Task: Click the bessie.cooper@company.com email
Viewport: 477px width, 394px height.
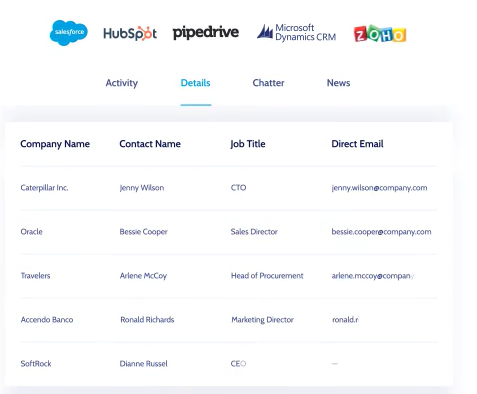Action: click(381, 232)
